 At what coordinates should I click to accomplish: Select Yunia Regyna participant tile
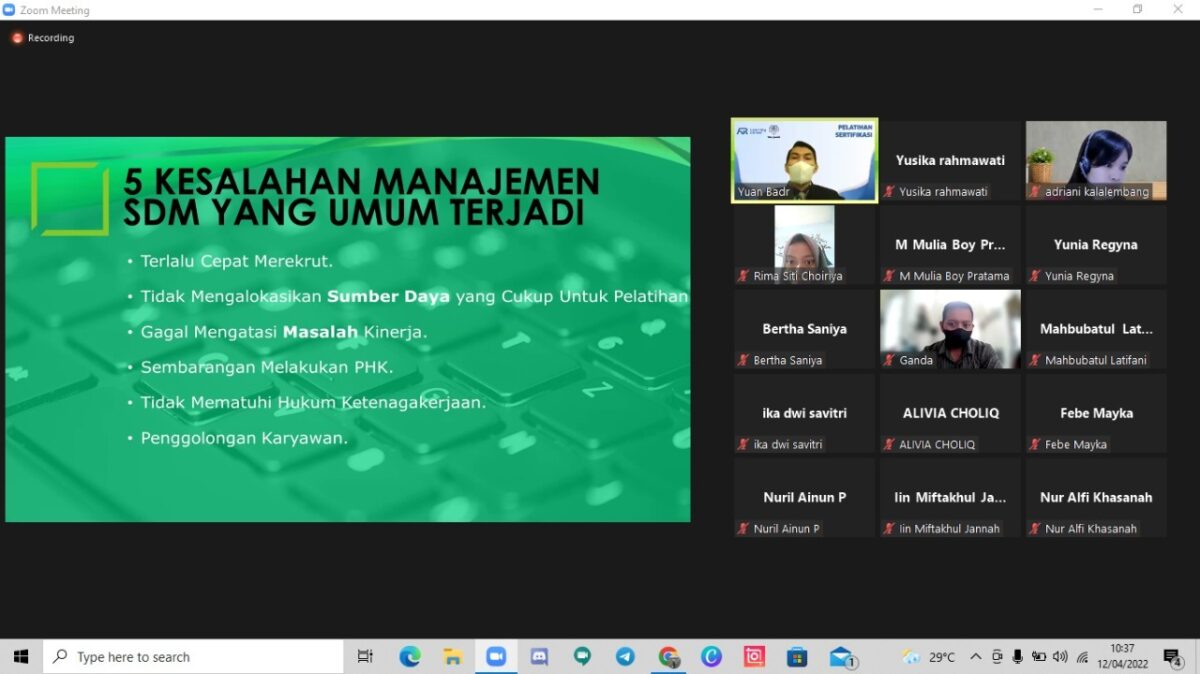pyautogui.click(x=1096, y=245)
